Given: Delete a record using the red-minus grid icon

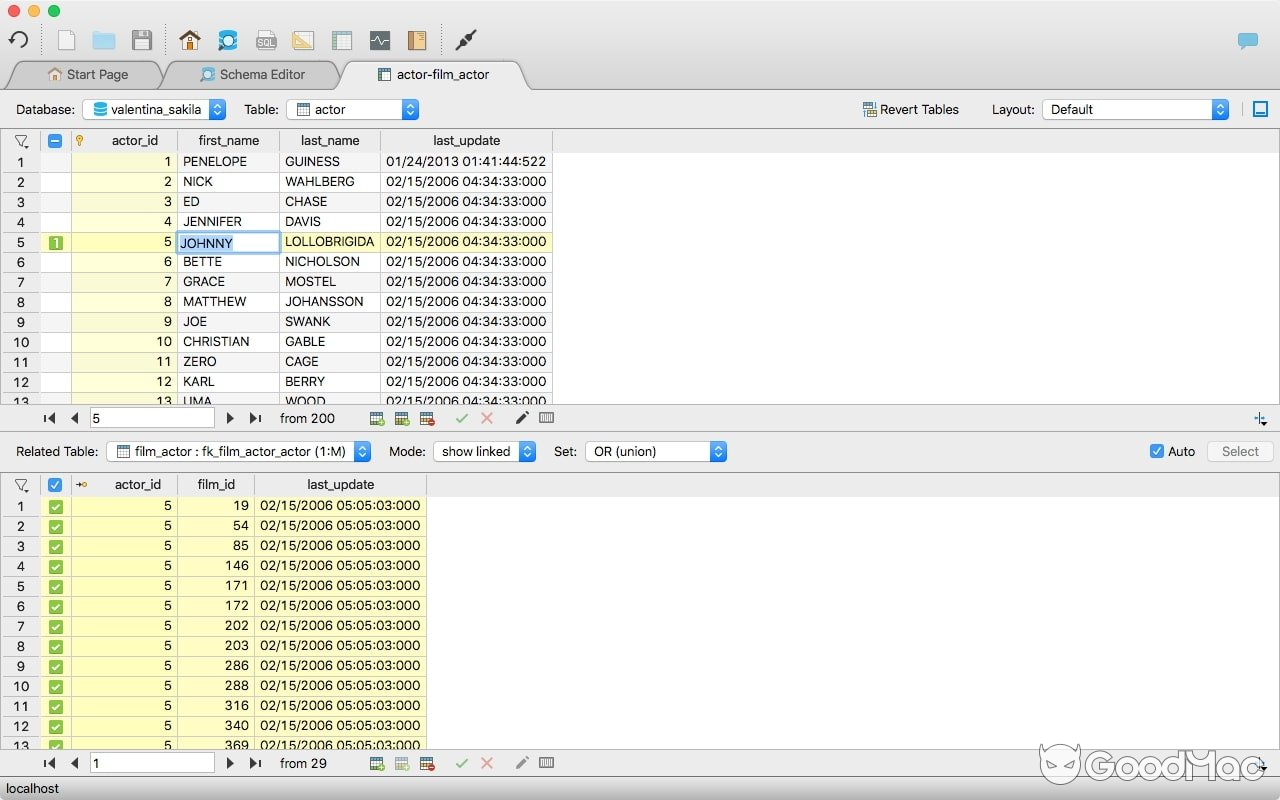Looking at the screenshot, I should point(427,417).
